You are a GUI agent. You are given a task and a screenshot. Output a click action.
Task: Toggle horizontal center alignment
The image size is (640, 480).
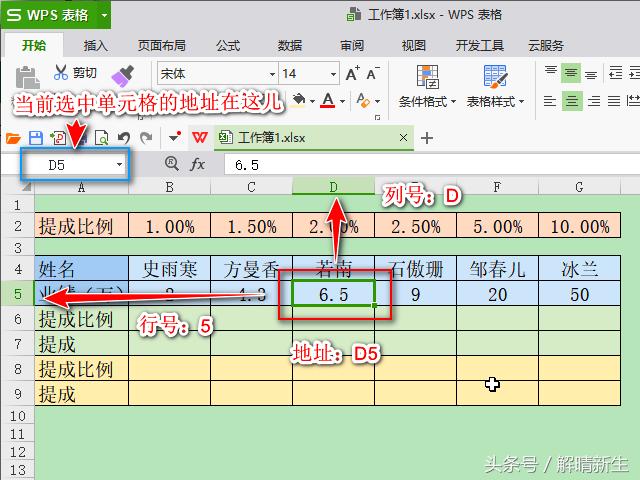pyautogui.click(x=571, y=101)
